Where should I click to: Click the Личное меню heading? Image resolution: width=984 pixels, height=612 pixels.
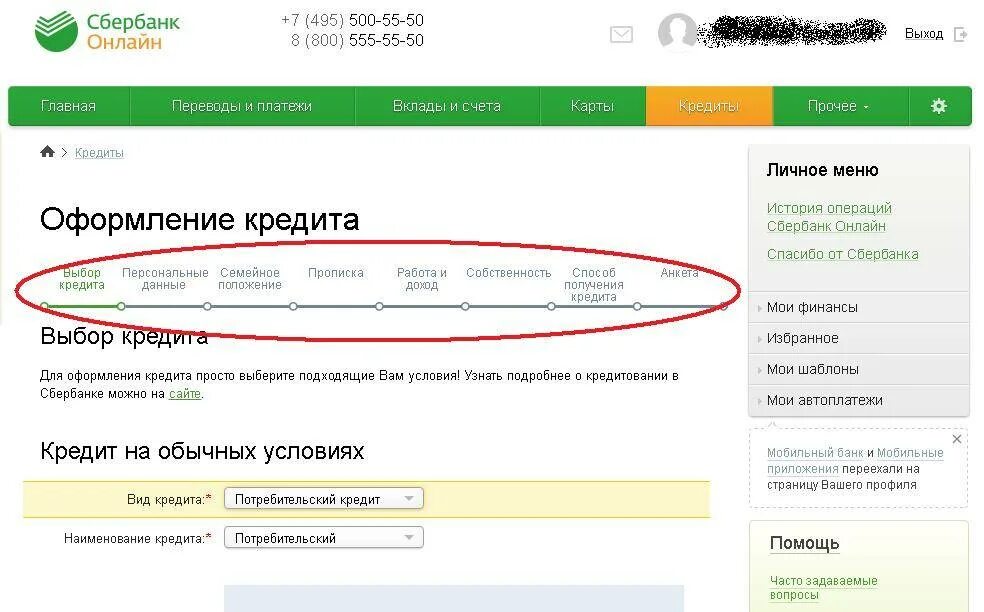click(x=822, y=170)
